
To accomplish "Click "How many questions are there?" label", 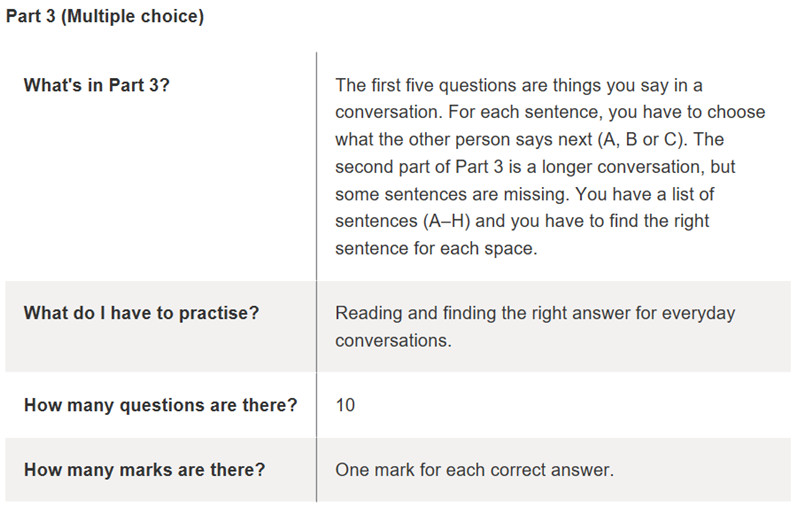I will click(x=160, y=406).
